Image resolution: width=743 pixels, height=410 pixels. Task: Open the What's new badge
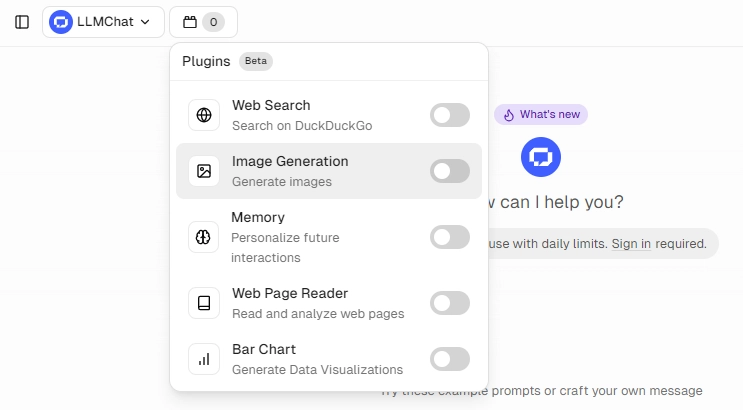click(x=541, y=115)
